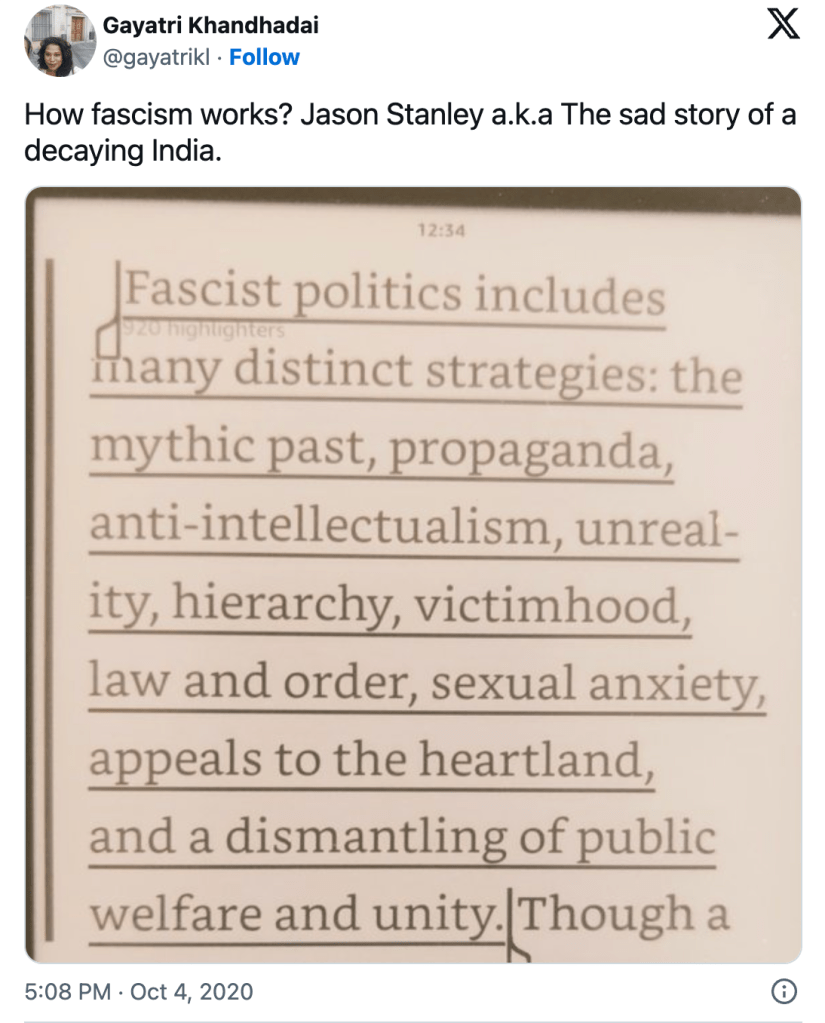This screenshot has width=825, height=1023.
Task: Click the tweet text about Jason Stanley
Action: (x=410, y=128)
